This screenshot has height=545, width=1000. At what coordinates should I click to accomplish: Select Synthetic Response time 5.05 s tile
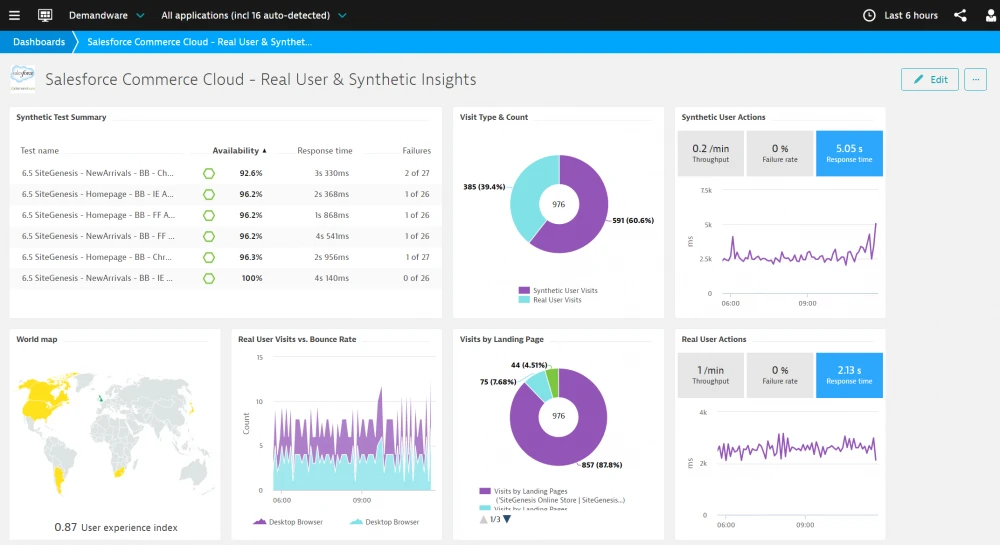click(849, 153)
